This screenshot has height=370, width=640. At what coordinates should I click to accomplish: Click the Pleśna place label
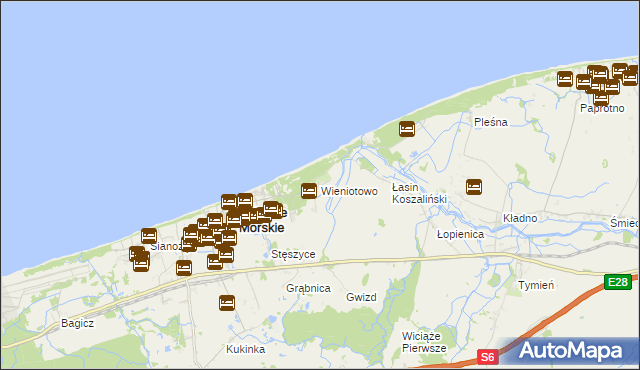tap(491, 122)
